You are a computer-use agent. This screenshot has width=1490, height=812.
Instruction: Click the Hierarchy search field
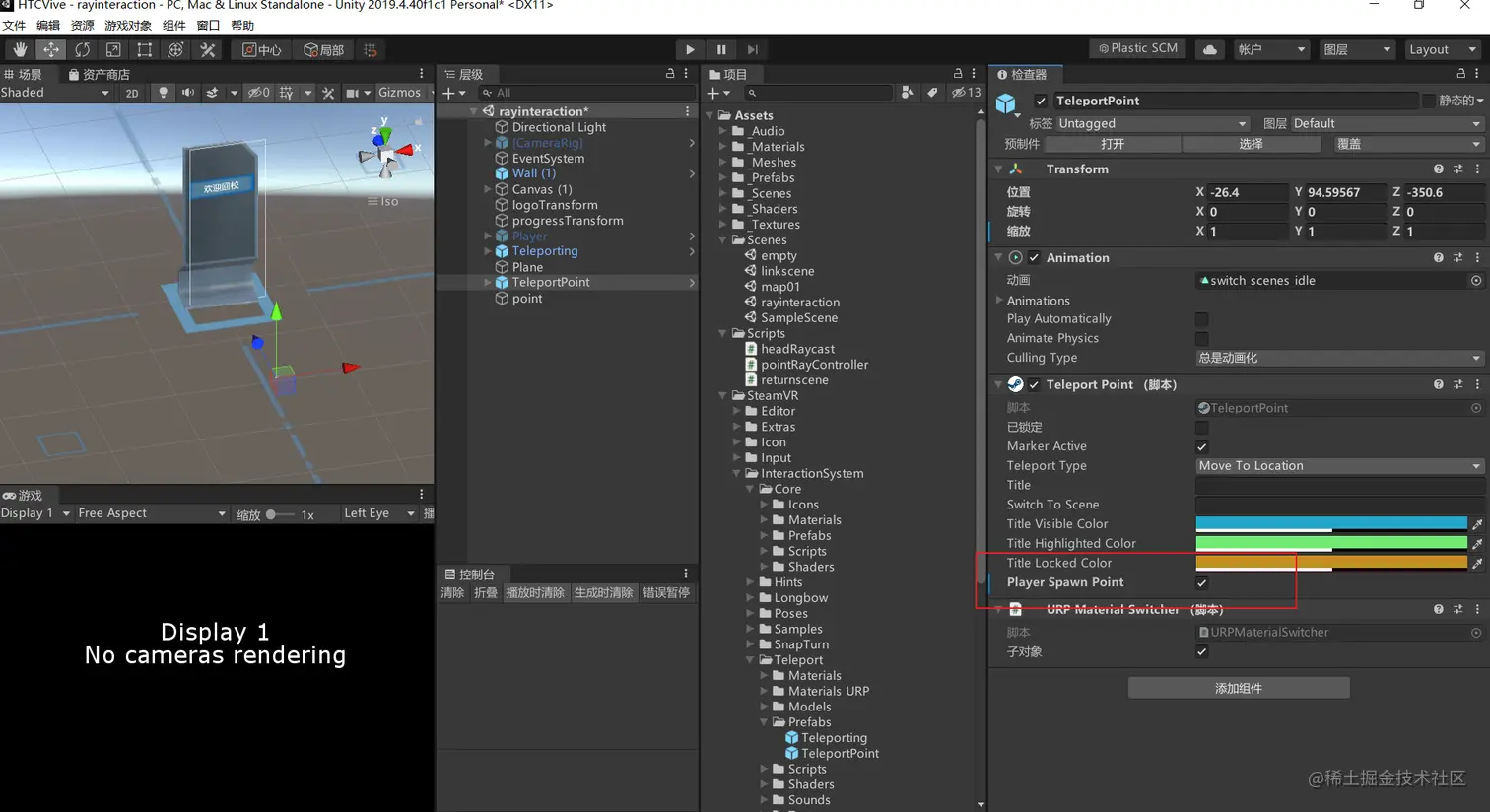pyautogui.click(x=586, y=93)
